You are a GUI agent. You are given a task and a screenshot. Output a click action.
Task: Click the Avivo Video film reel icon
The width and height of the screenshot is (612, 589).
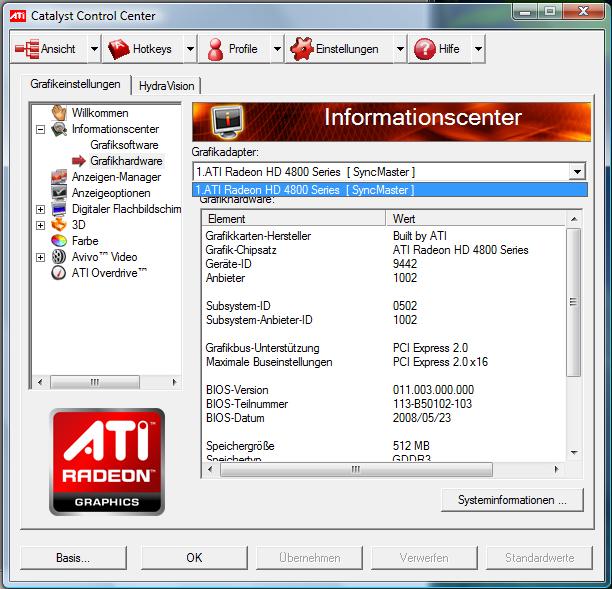[59, 257]
